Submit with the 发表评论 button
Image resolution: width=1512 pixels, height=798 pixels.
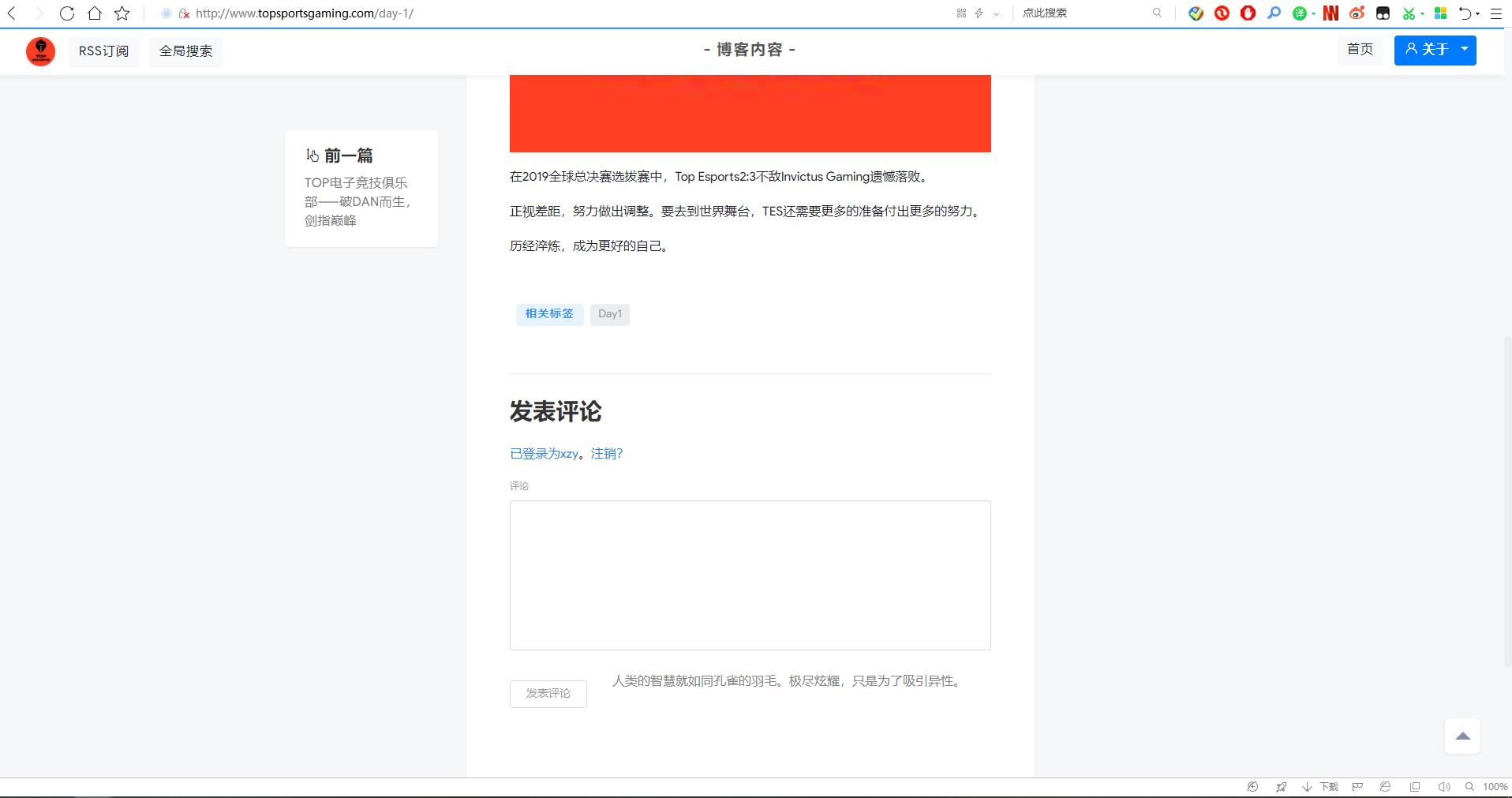548,694
